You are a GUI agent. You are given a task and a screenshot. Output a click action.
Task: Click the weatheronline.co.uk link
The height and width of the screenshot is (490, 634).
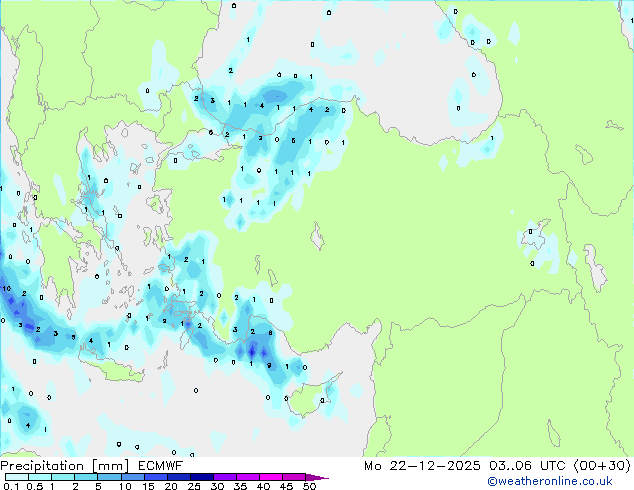(550, 481)
